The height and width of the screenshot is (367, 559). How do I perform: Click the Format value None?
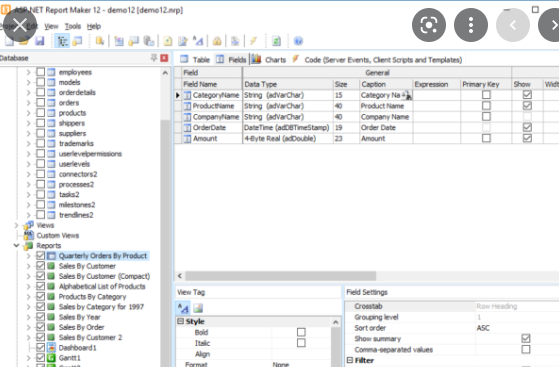[x=281, y=364]
